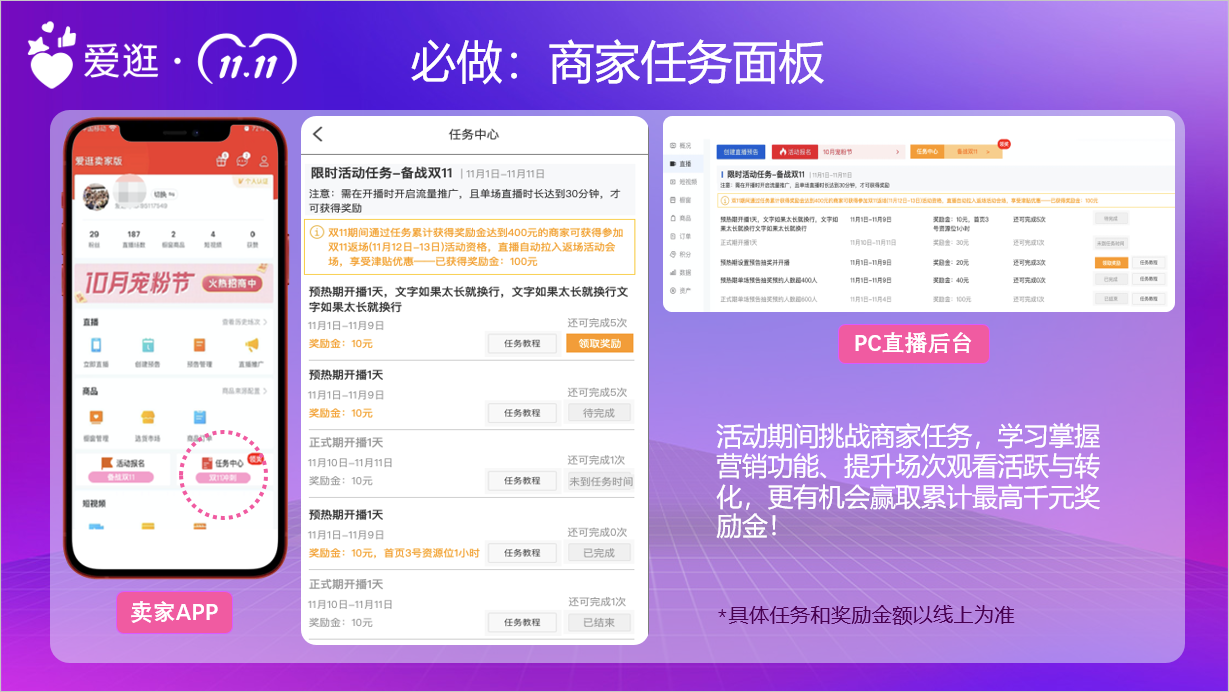Open 任务中心 entry in the phone app
The width and height of the screenshot is (1229, 692).
(x=226, y=469)
